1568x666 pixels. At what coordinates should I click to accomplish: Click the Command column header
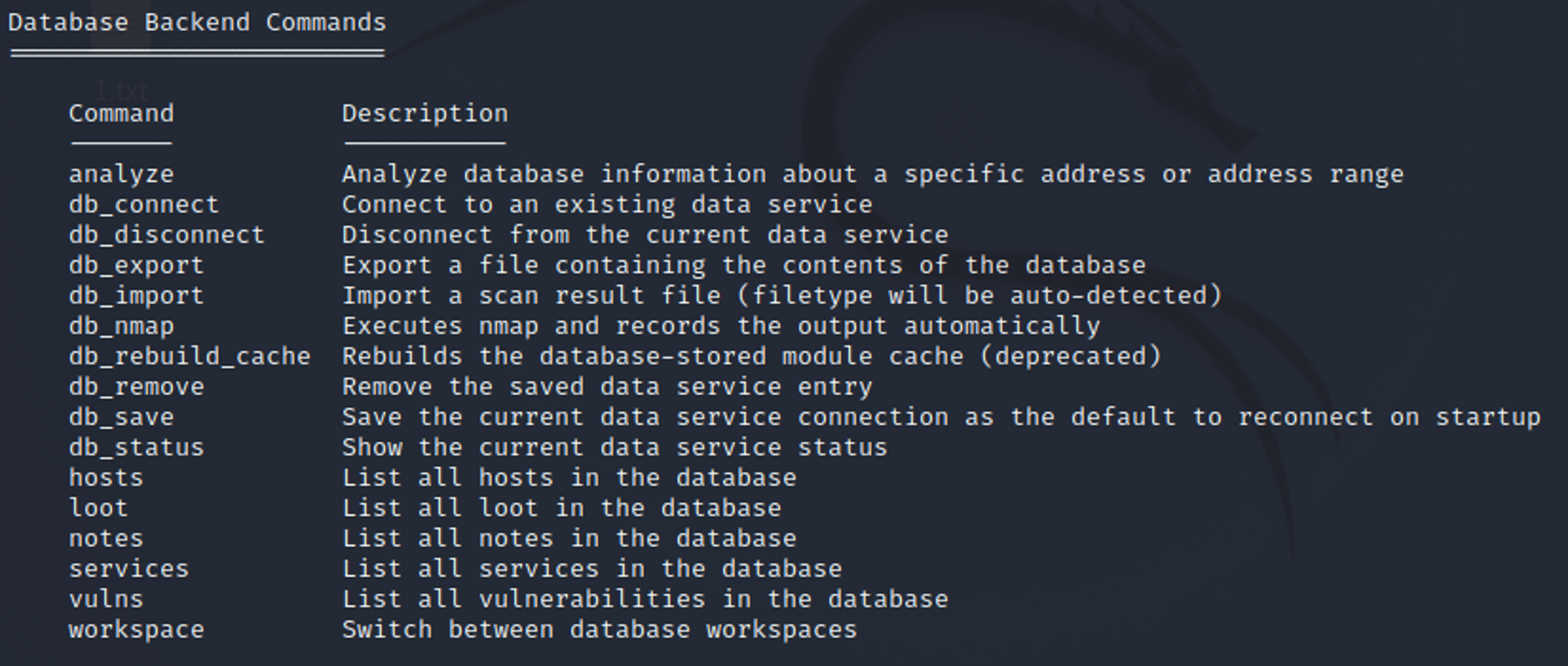point(122,114)
